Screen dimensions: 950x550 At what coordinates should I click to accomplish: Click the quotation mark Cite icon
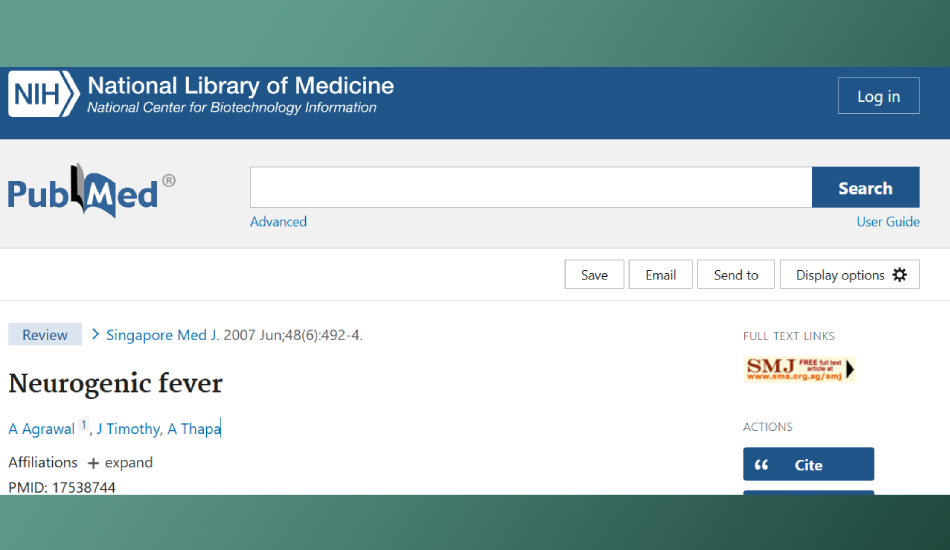[x=762, y=465]
